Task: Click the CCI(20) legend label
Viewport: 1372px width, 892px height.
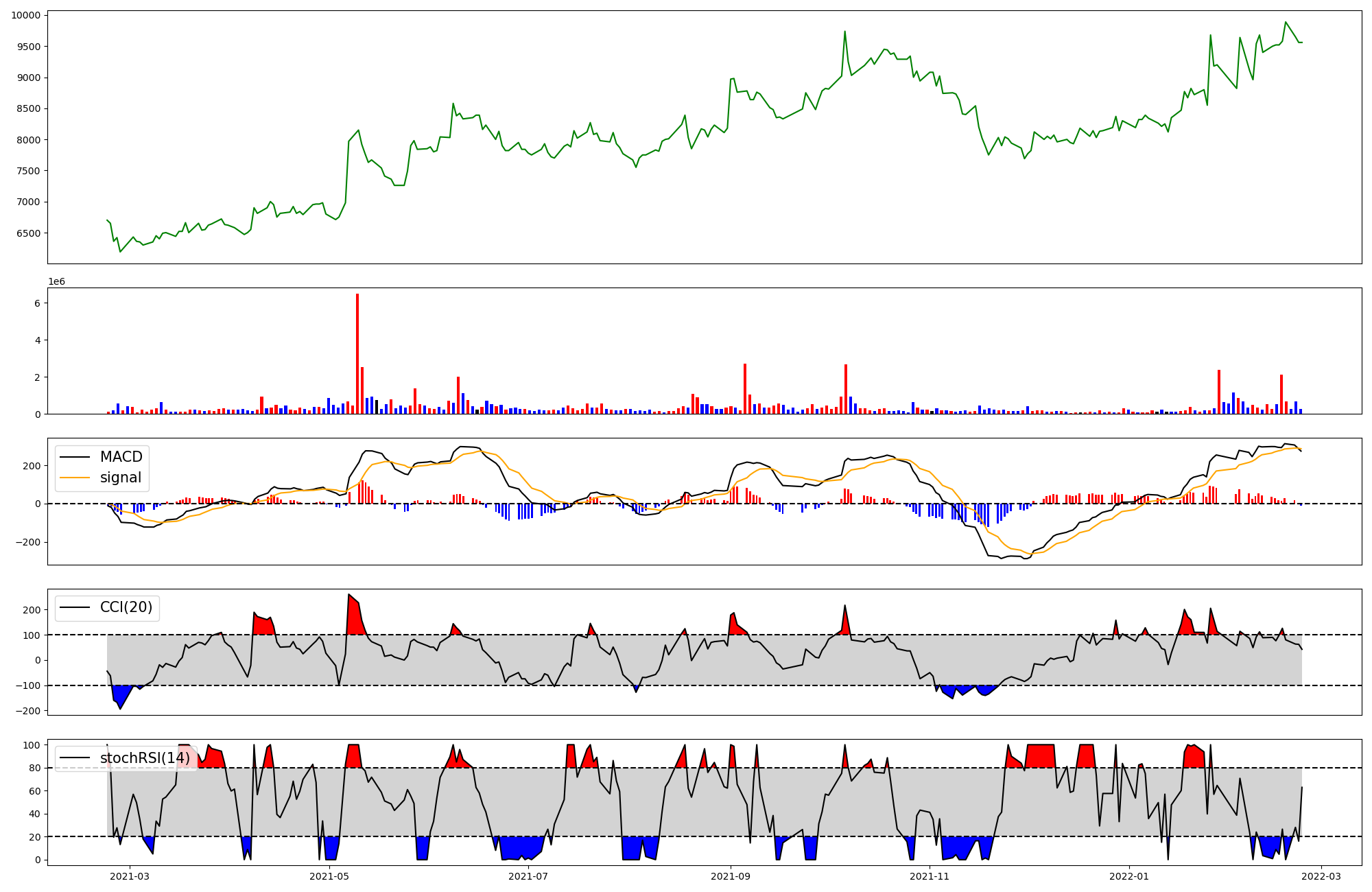Action: (x=126, y=608)
